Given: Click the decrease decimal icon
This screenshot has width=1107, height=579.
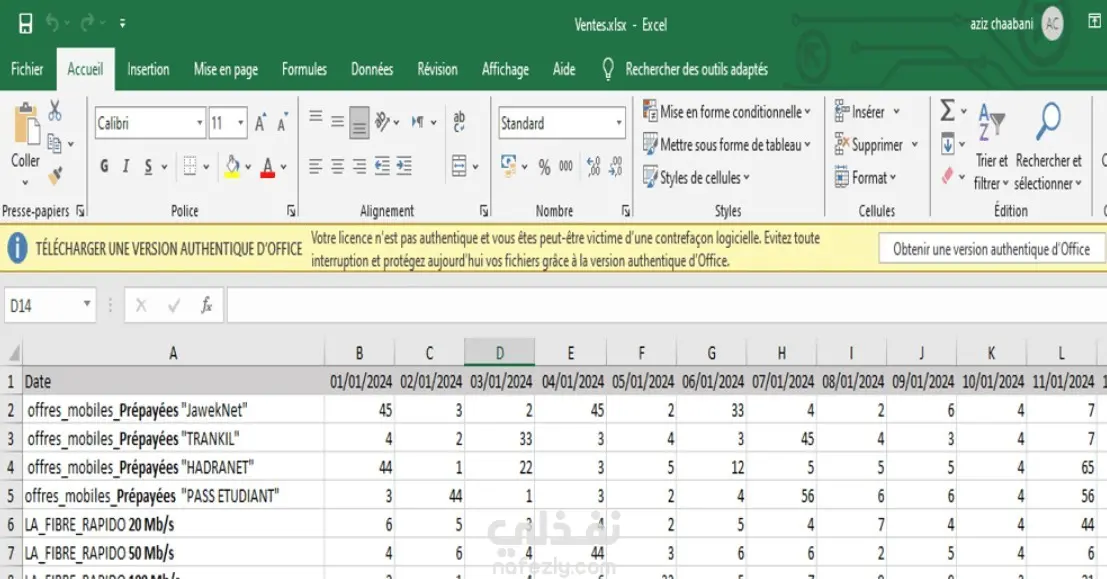Looking at the screenshot, I should click(616, 167).
